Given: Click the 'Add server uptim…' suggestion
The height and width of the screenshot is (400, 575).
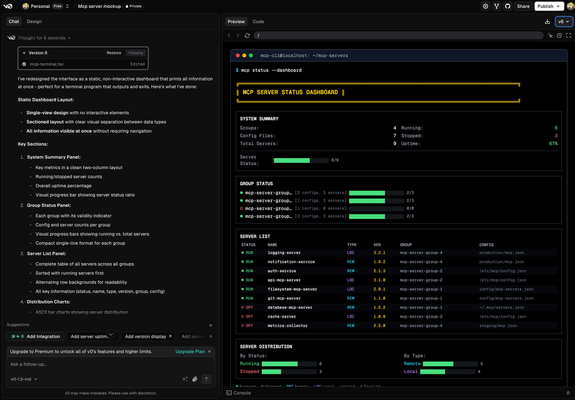Looking at the screenshot, I should pyautogui.click(x=89, y=336).
